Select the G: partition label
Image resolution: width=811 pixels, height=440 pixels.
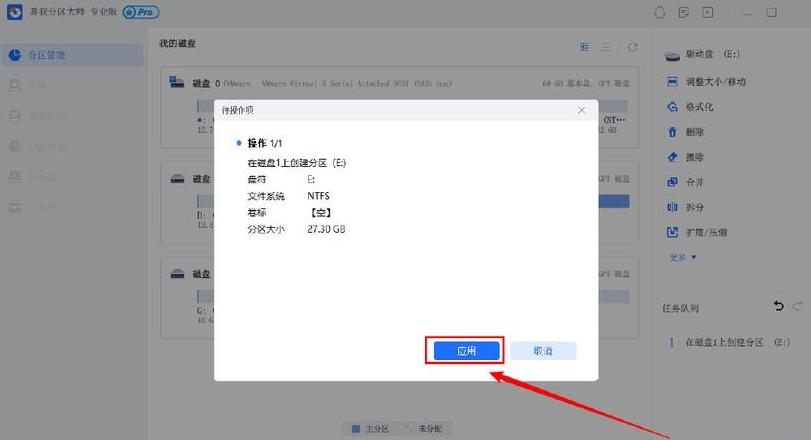tap(201, 310)
